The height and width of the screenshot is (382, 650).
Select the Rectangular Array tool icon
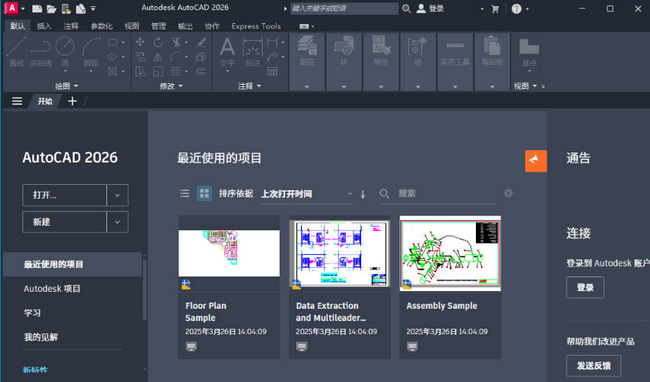176,71
